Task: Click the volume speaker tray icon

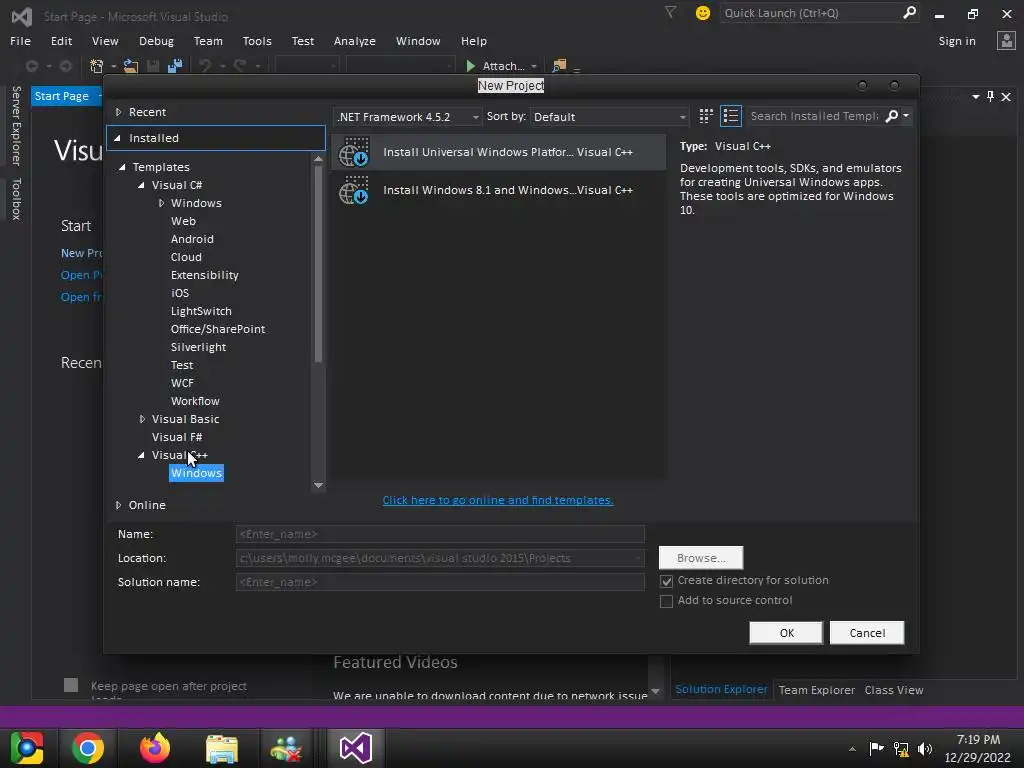Action: coord(925,748)
